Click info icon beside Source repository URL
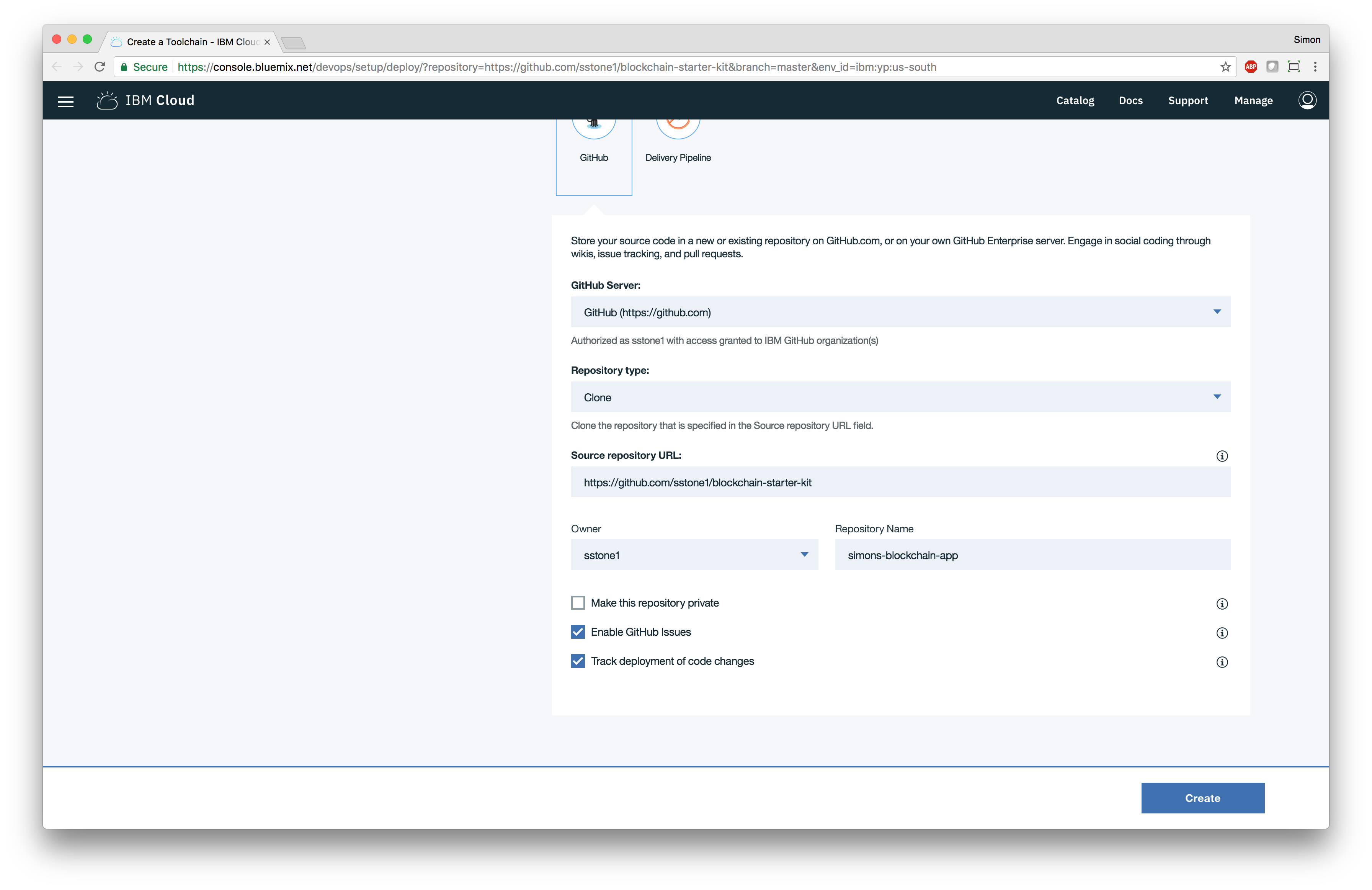This screenshot has height=890, width=1372. (x=1222, y=456)
